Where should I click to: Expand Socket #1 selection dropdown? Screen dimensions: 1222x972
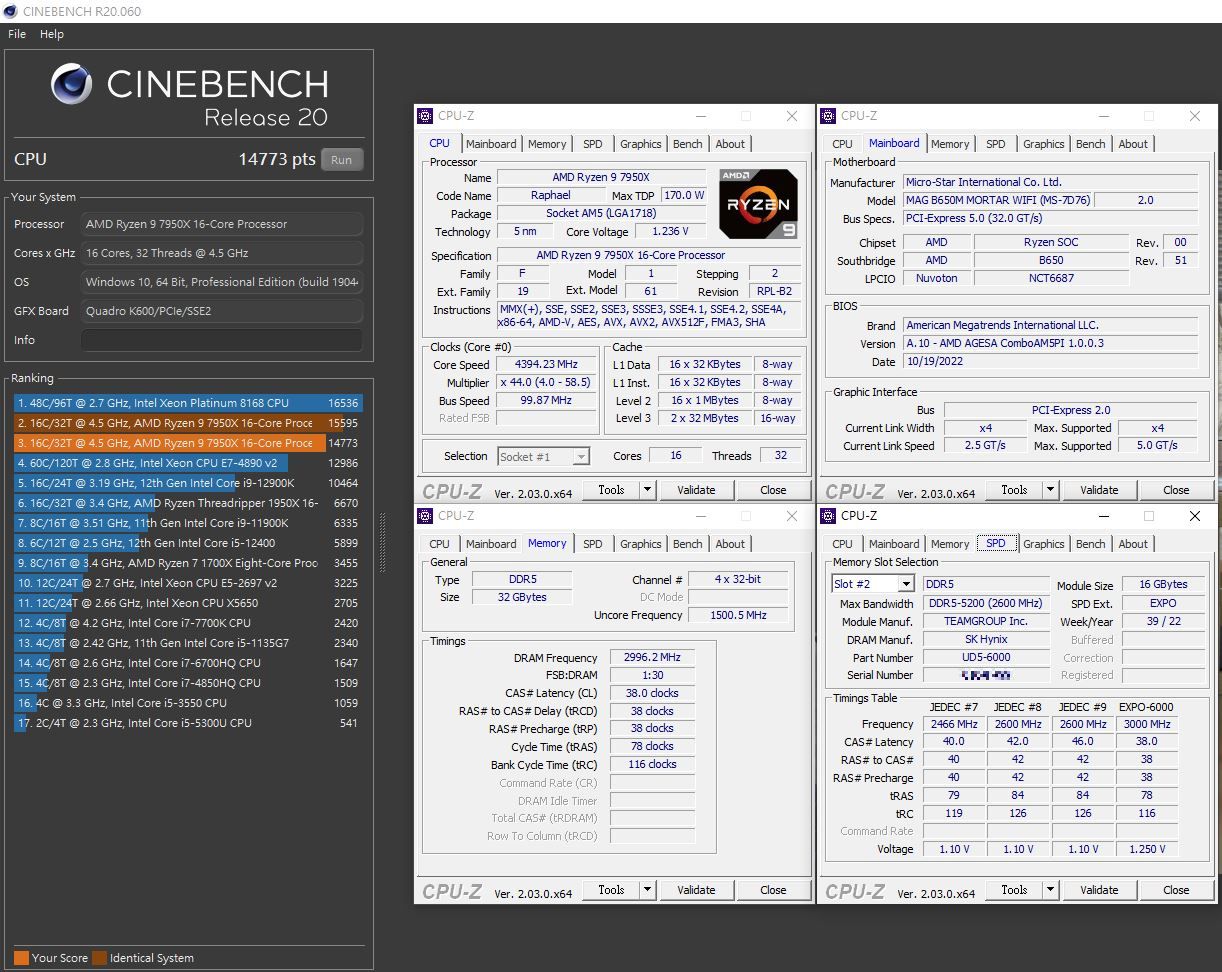point(579,456)
